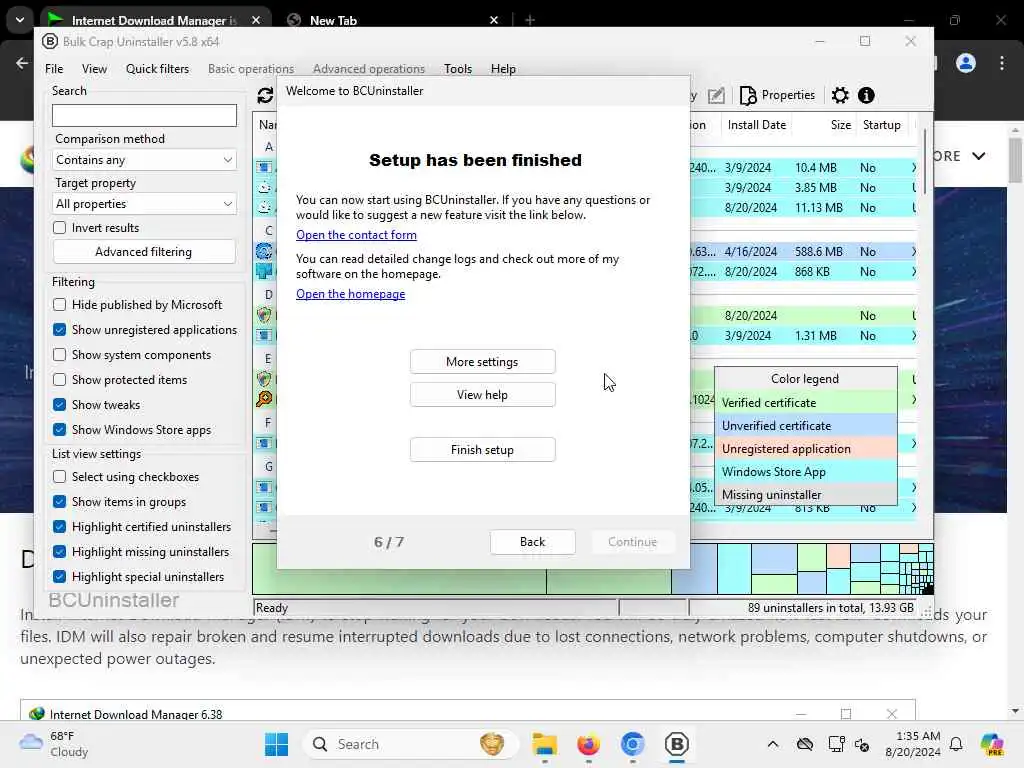Click the Finish setup button
1024x768 pixels.
[x=483, y=450]
